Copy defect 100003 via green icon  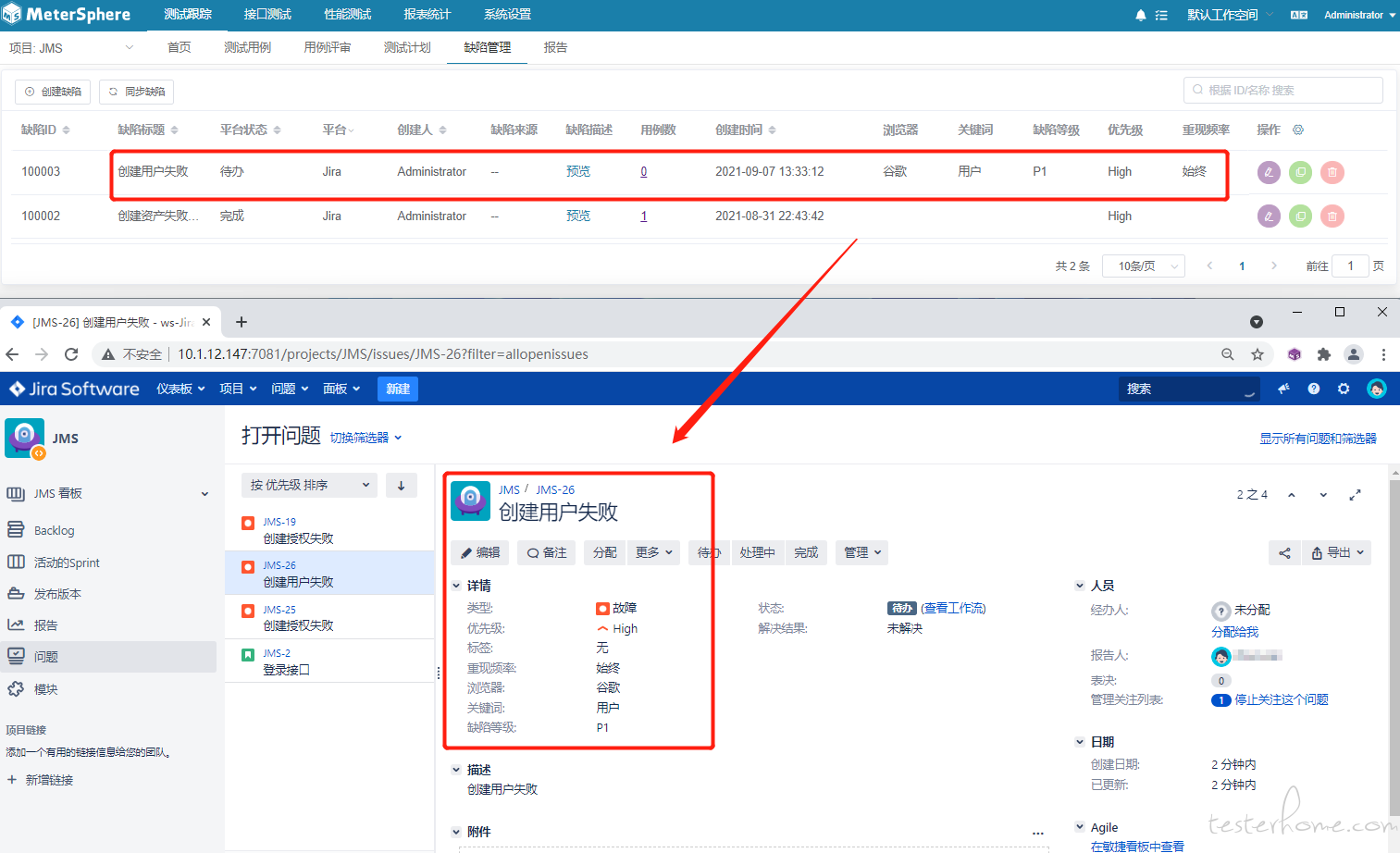click(x=1300, y=172)
